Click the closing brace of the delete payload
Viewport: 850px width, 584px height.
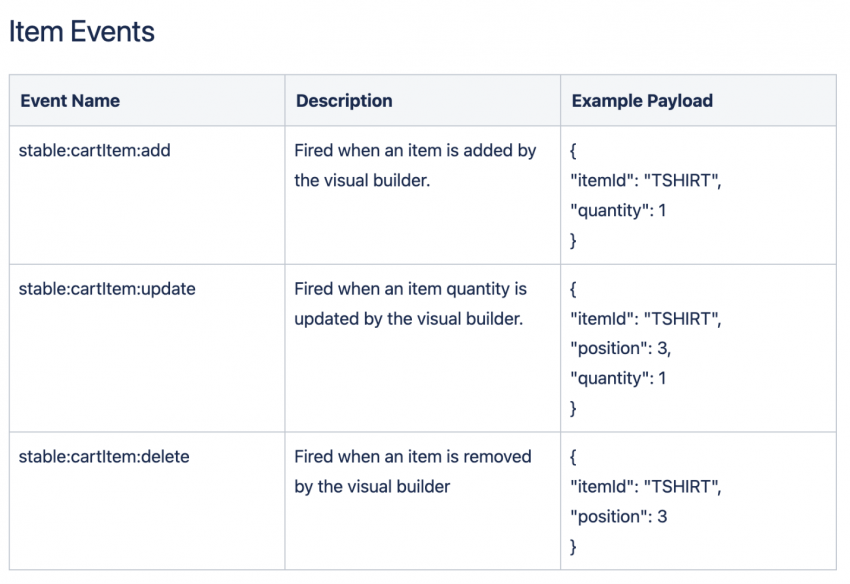[x=574, y=546]
